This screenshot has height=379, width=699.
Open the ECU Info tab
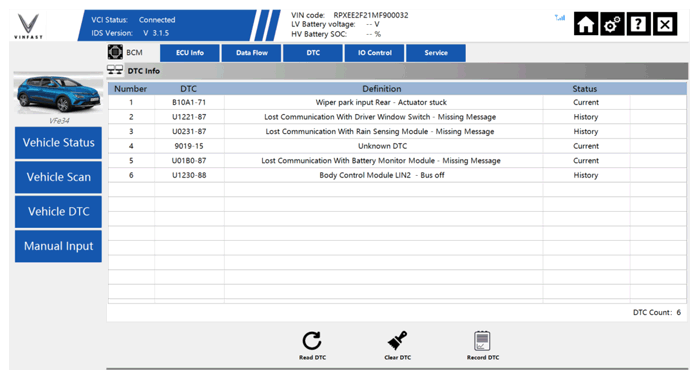pos(190,53)
